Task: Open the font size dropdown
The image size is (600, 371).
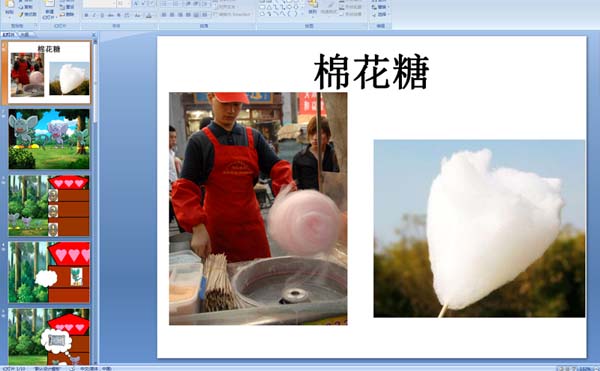Action: tap(124, 4)
